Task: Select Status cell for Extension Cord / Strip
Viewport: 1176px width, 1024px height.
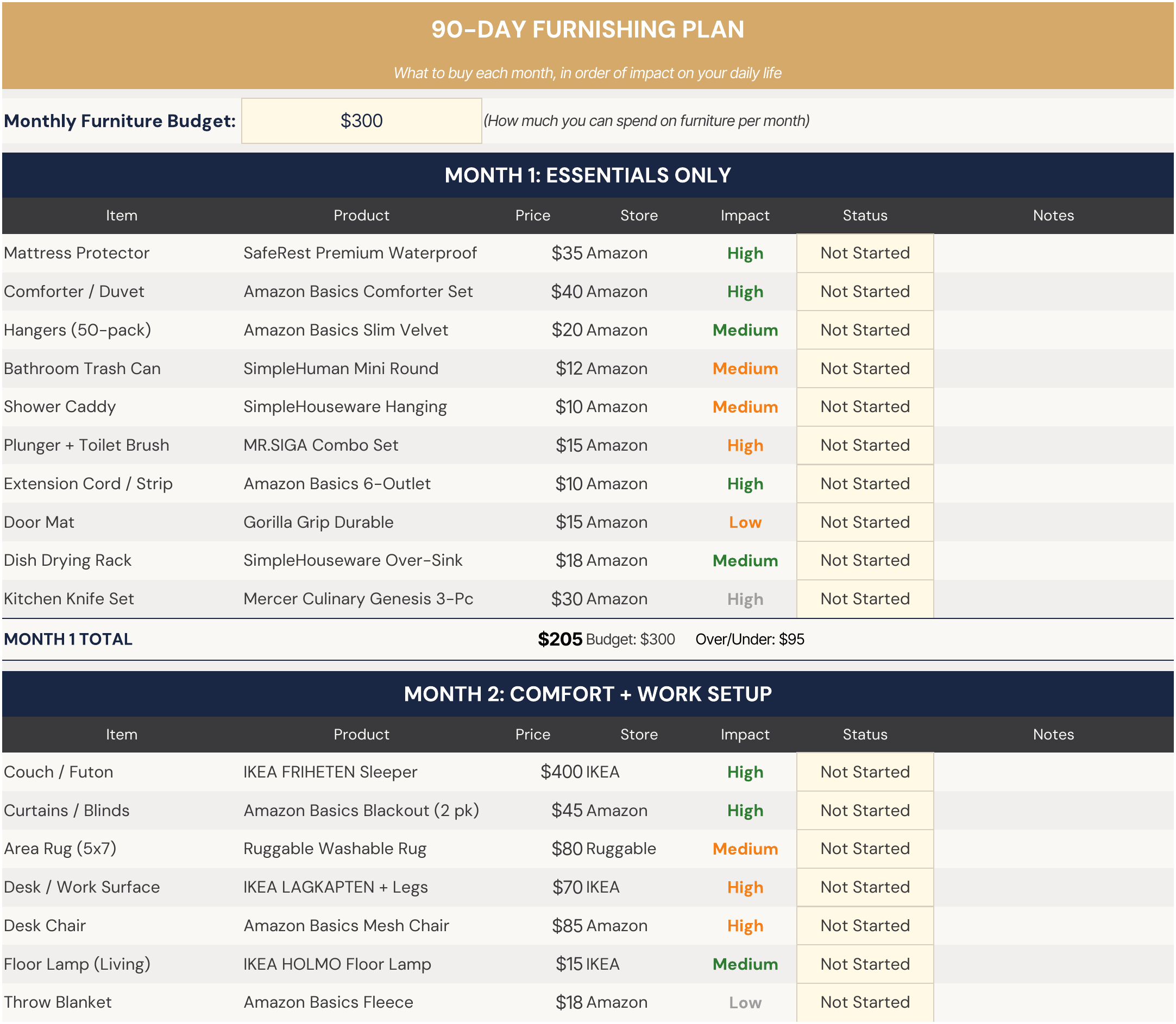Action: pos(865,483)
